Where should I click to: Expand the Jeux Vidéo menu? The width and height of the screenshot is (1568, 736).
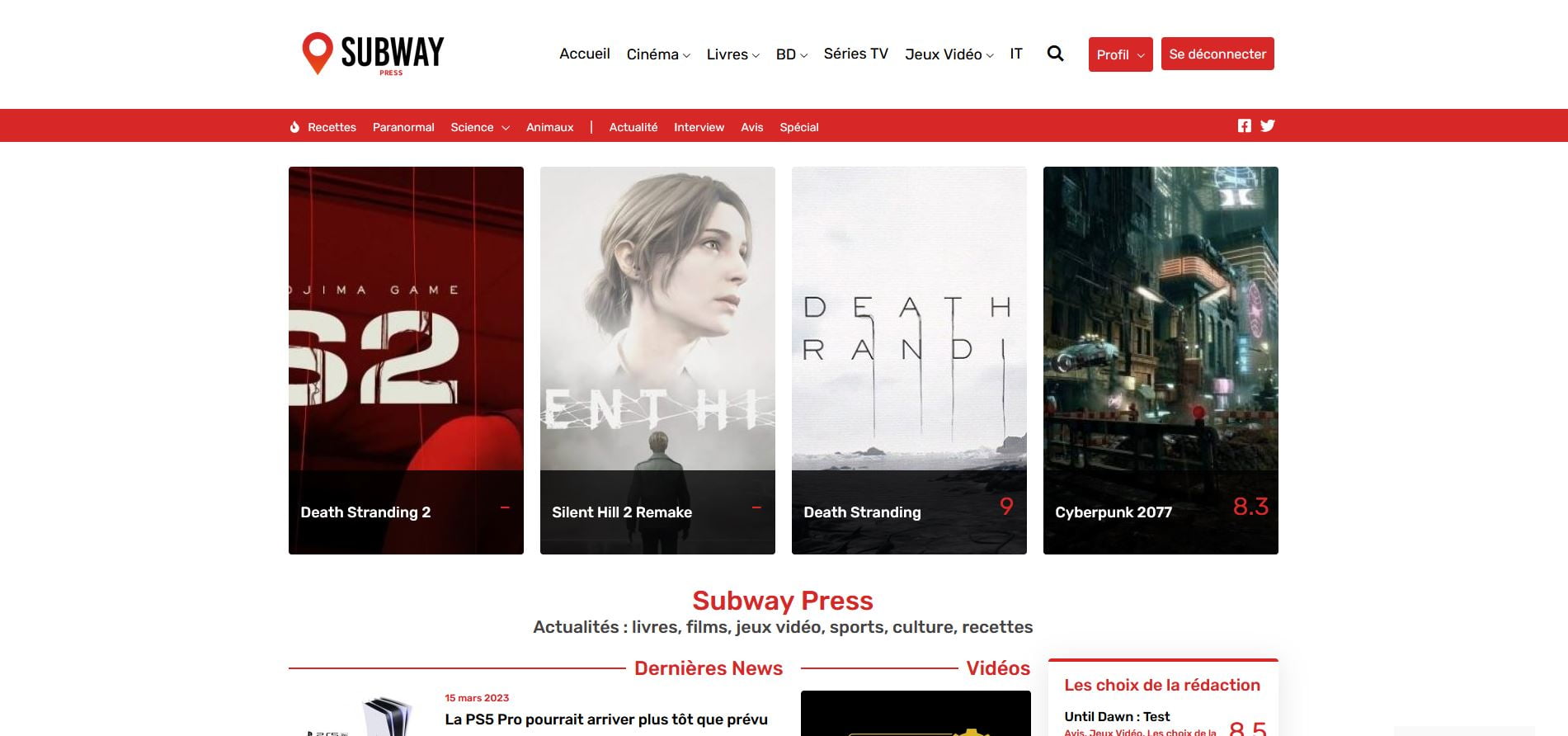tap(949, 54)
